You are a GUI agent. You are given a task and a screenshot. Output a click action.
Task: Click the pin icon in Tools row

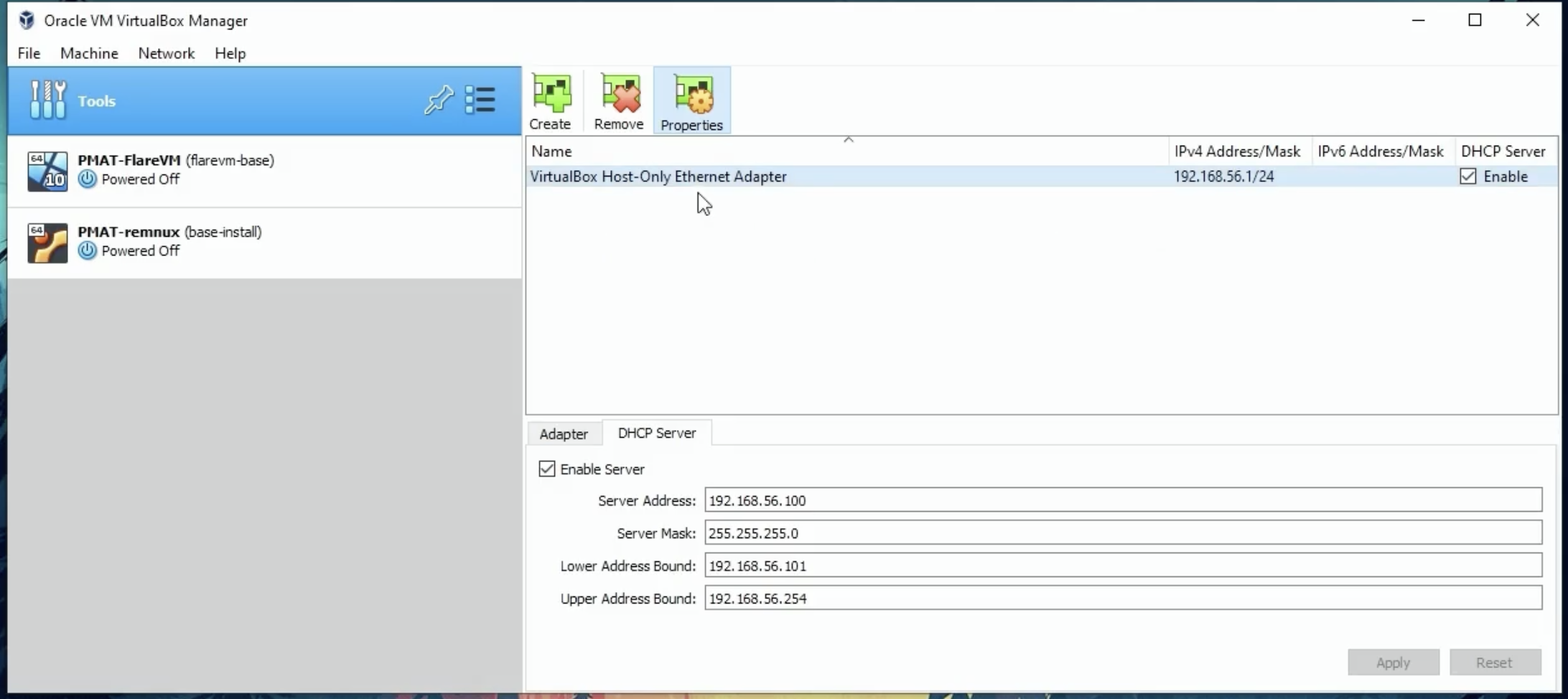[438, 100]
